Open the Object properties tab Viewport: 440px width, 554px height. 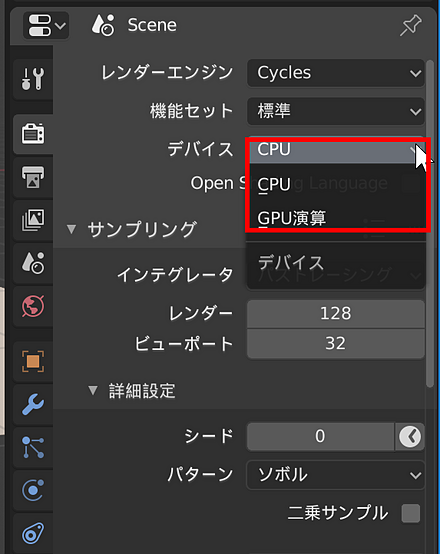(x=33, y=361)
